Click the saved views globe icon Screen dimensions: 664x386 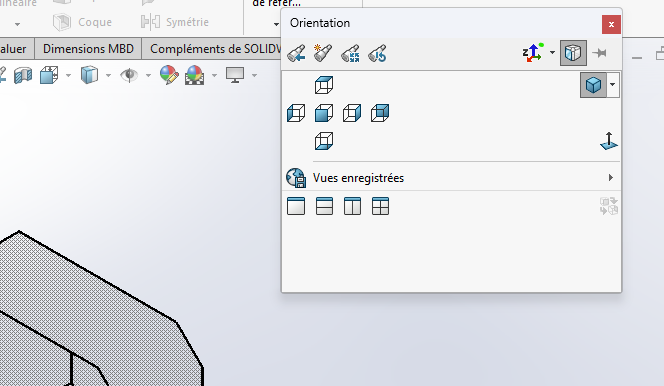click(296, 178)
